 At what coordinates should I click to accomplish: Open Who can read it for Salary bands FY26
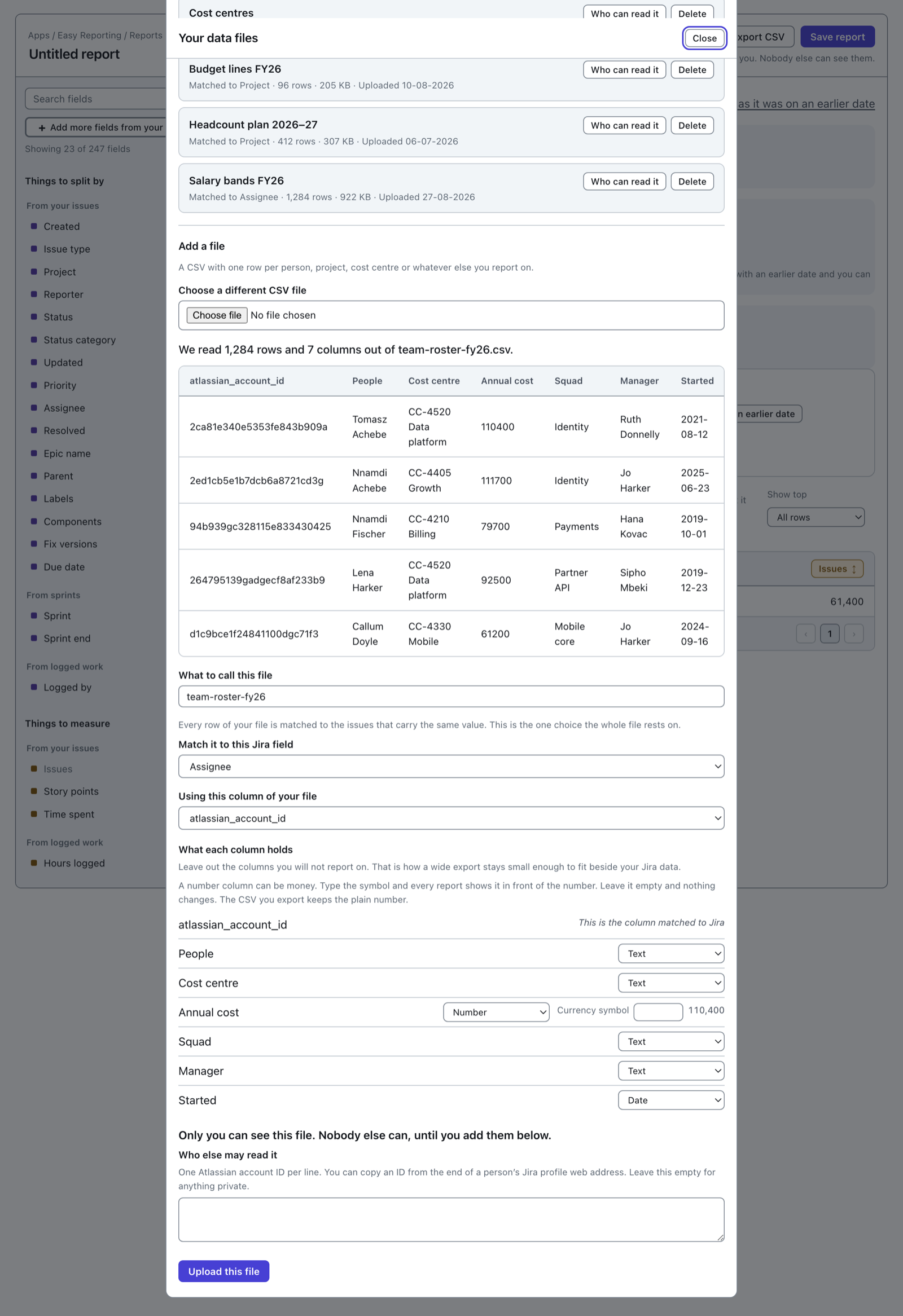tap(624, 181)
